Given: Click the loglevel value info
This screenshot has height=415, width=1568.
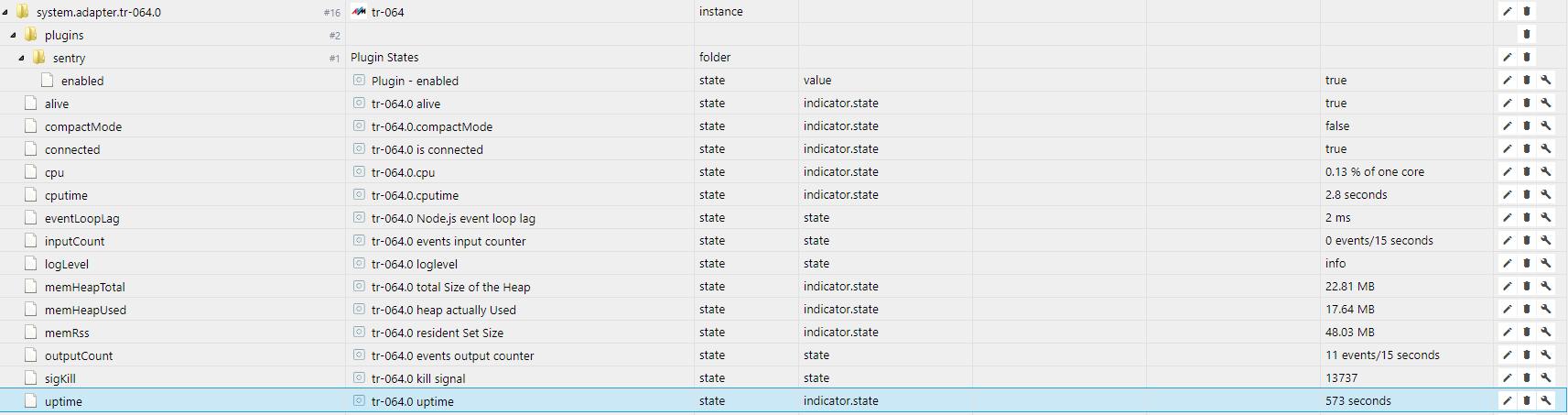Looking at the screenshot, I should coord(1335,264).
